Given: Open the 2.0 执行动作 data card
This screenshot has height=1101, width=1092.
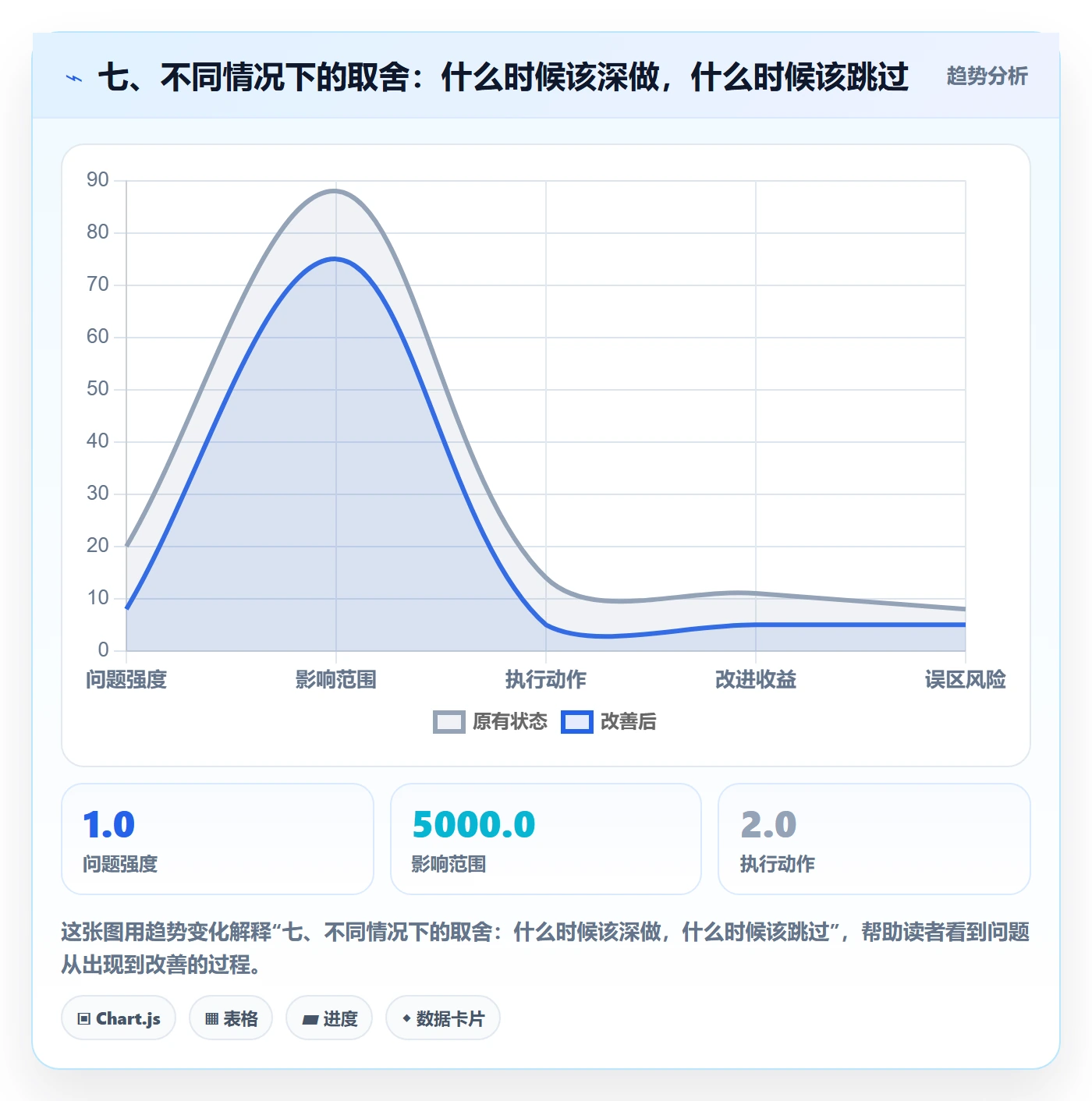Looking at the screenshot, I should click(874, 839).
